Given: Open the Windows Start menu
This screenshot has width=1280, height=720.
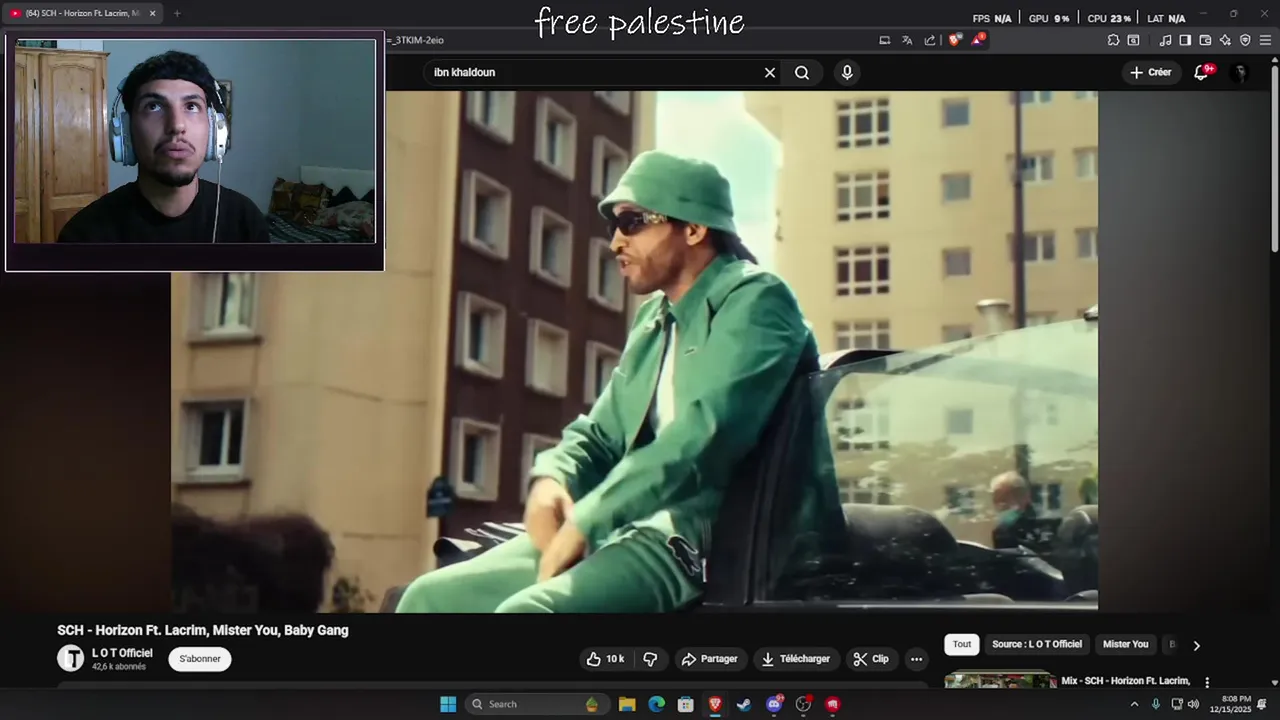Looking at the screenshot, I should pyautogui.click(x=448, y=704).
